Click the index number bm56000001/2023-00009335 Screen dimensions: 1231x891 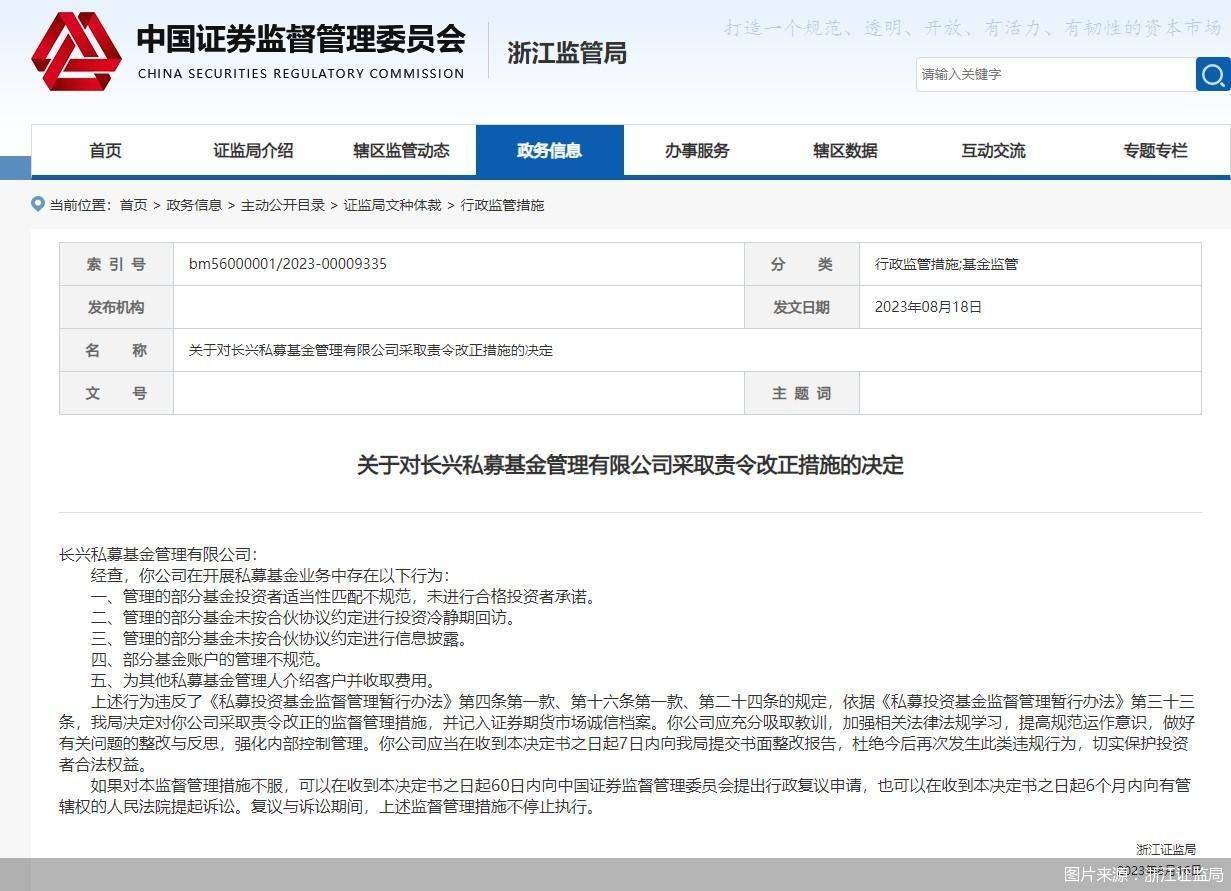point(288,264)
